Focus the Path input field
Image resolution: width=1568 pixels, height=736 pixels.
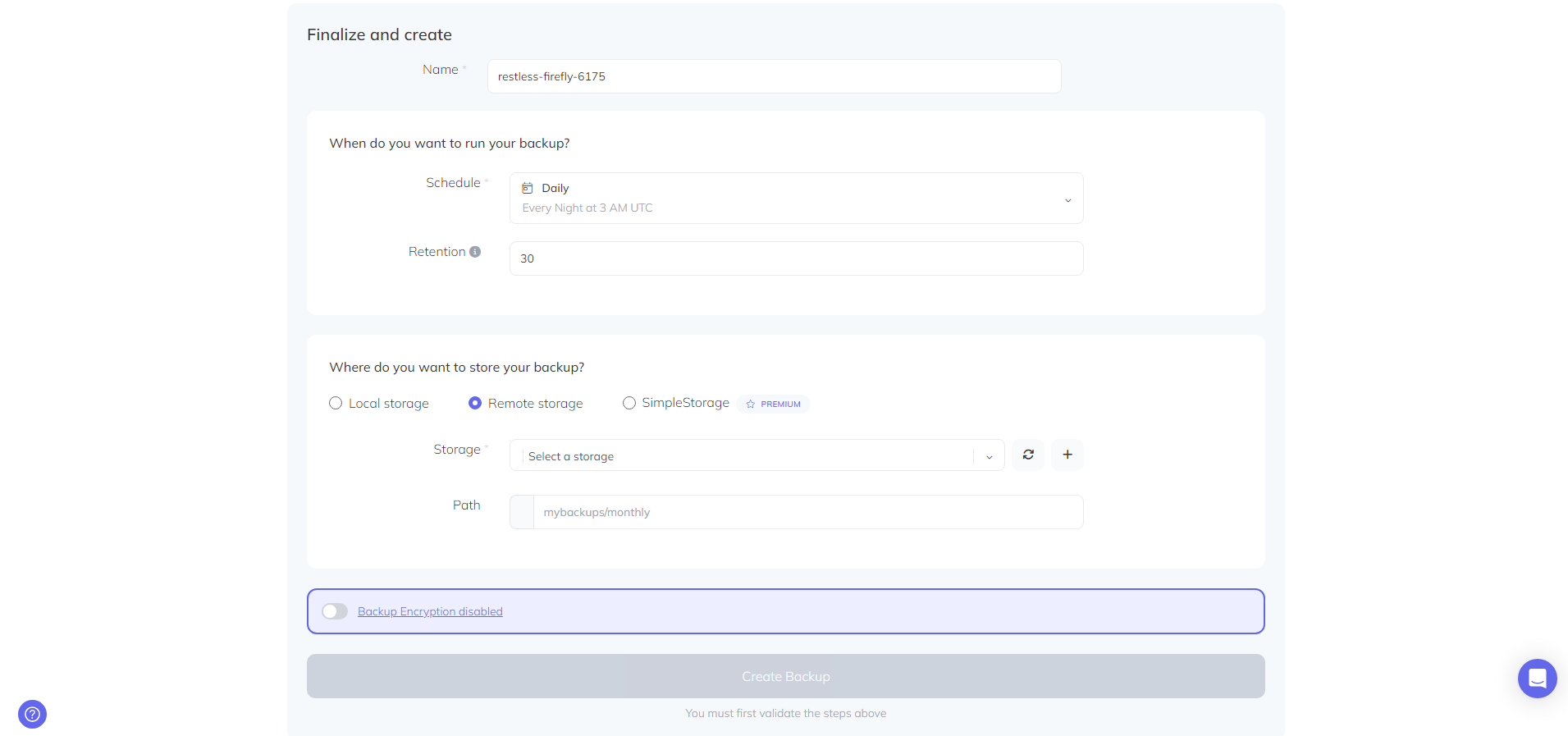pos(807,512)
